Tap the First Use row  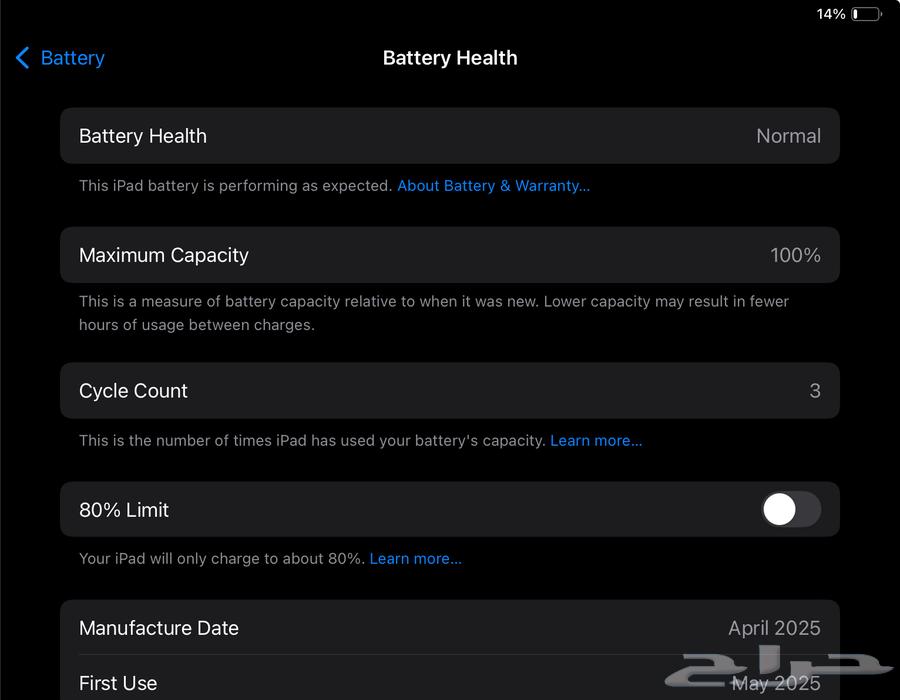300,684
